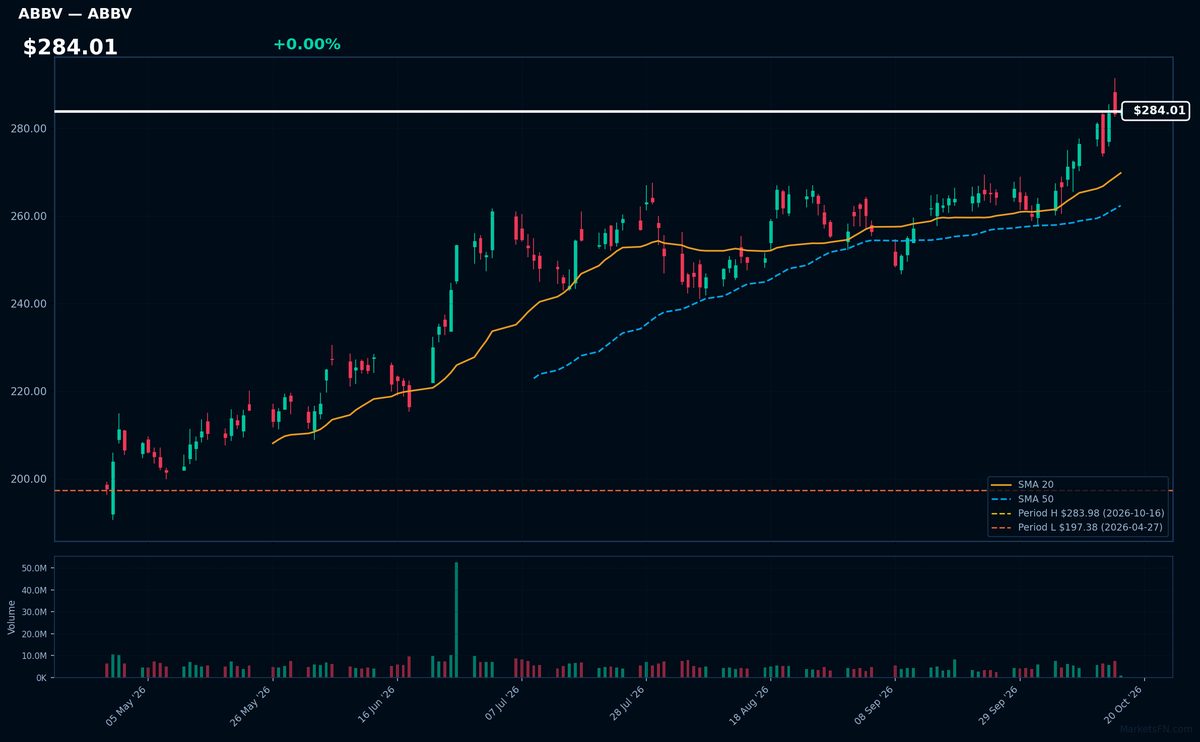Viewport: 1200px width, 742px height.
Task: Click the 0K volume axis label
Action: 41,678
